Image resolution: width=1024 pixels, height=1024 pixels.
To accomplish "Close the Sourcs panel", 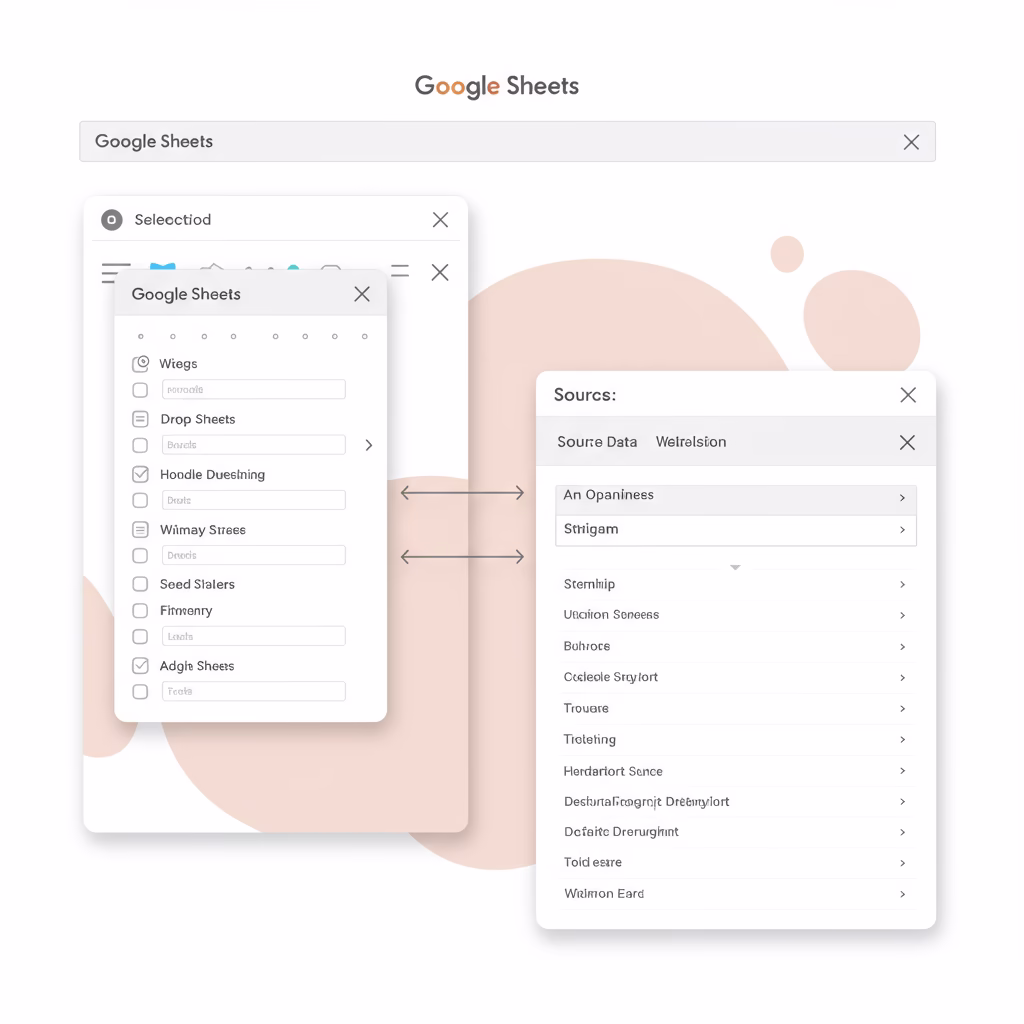I will (x=908, y=394).
